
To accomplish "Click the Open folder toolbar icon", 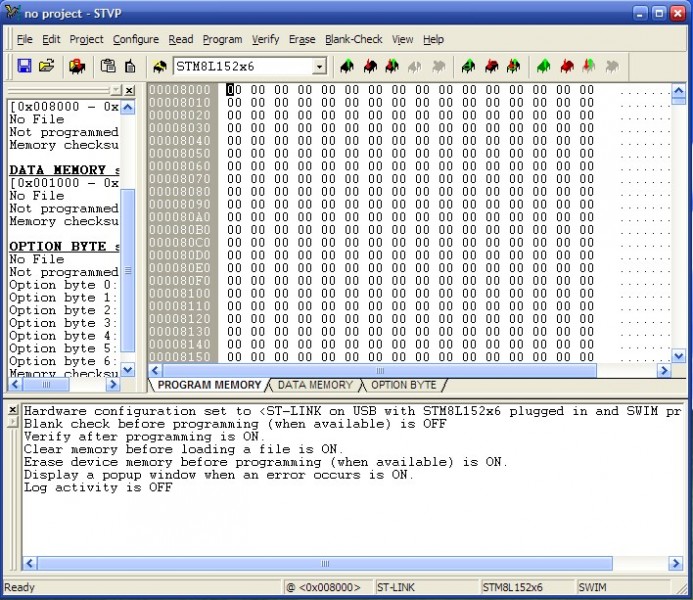I will tap(46, 66).
